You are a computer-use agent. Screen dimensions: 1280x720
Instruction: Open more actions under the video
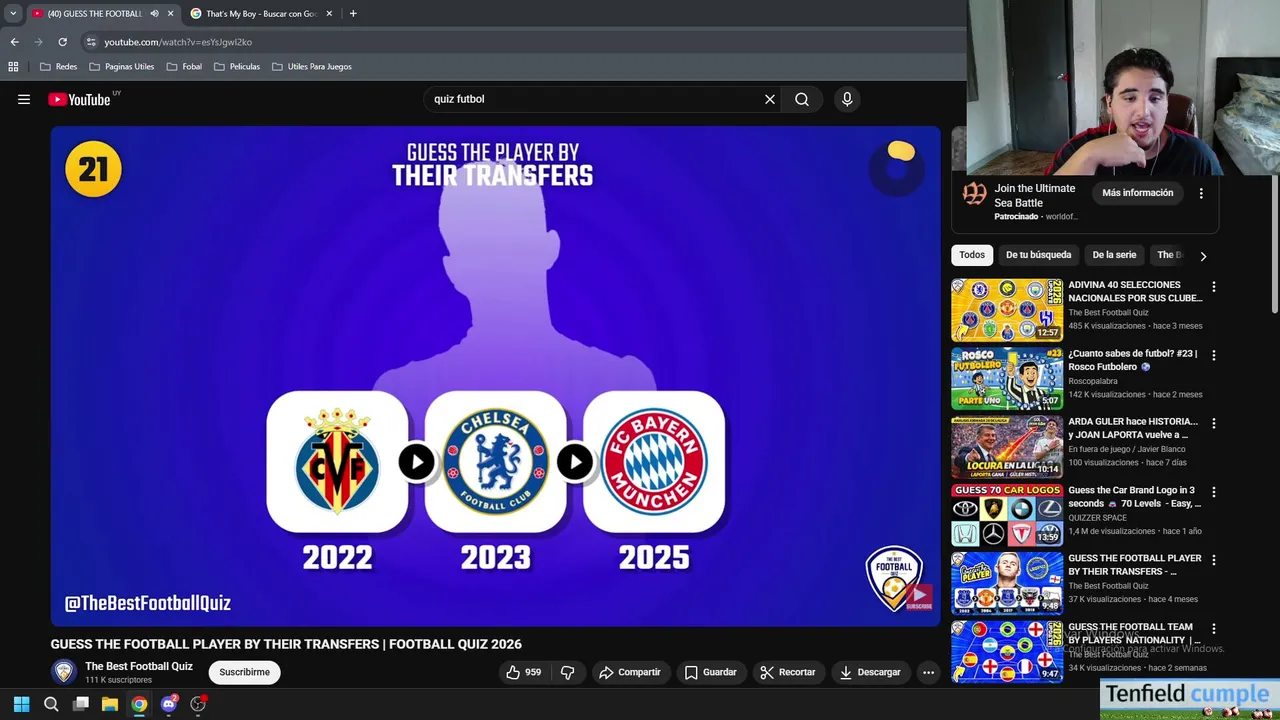928,672
